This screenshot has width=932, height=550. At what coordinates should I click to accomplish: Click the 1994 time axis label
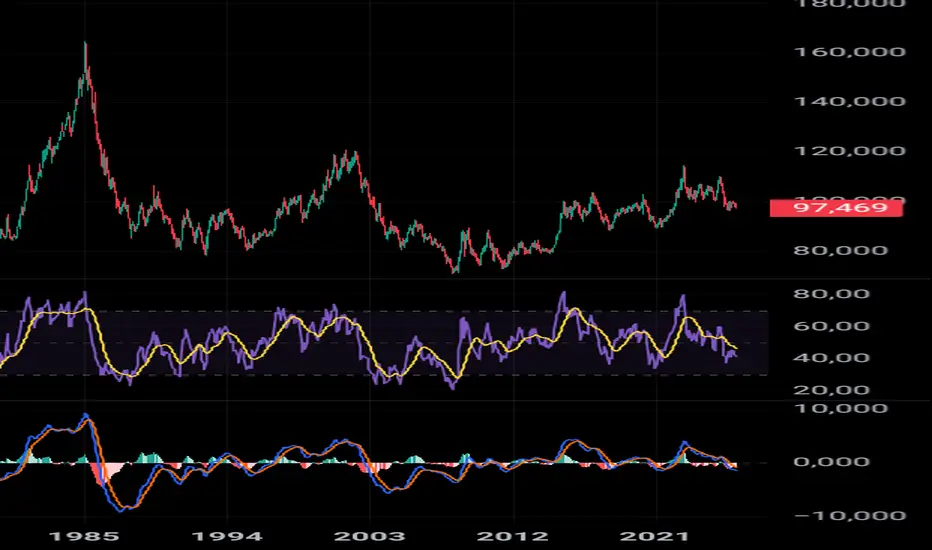click(226, 536)
